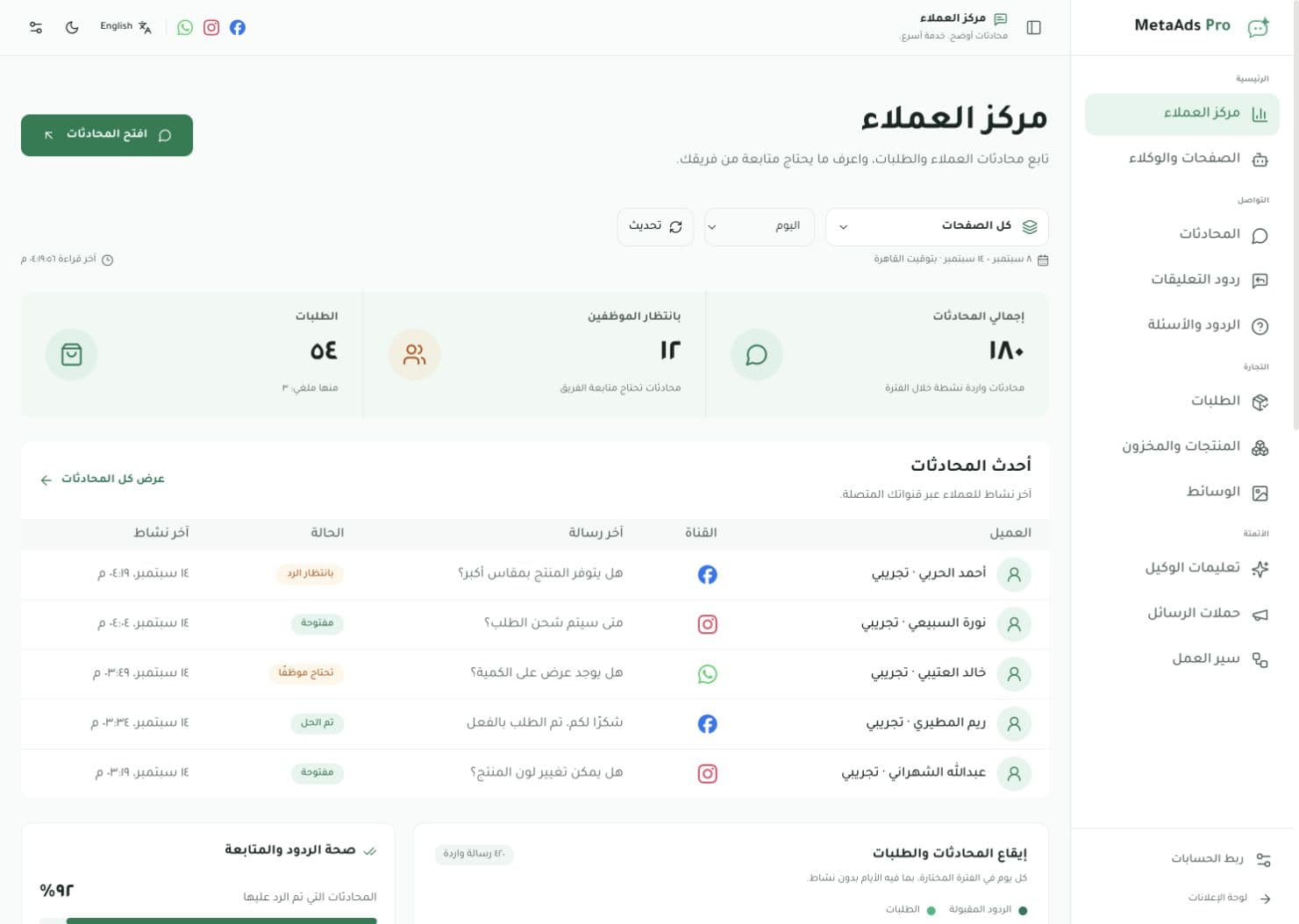Open the اليوم period dropdown
Screen dimensions: 1299x924
point(759,226)
